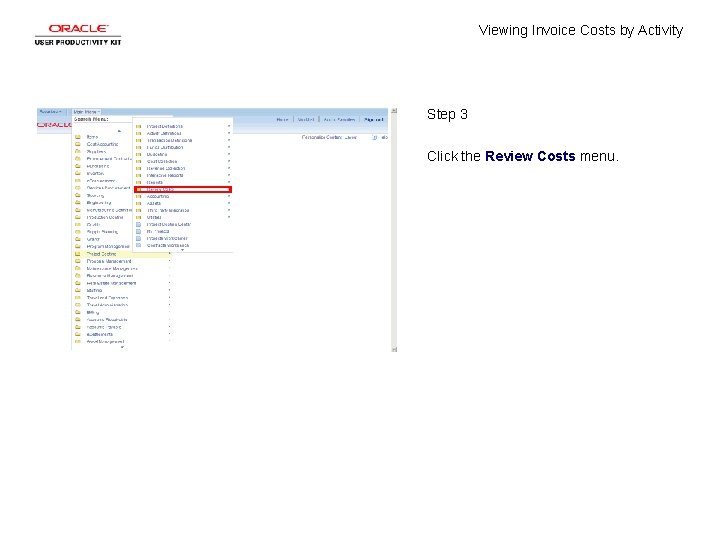720x540 pixels.
Task: Expand the Resource Management submenu arrow
Action: pyautogui.click(x=169, y=276)
